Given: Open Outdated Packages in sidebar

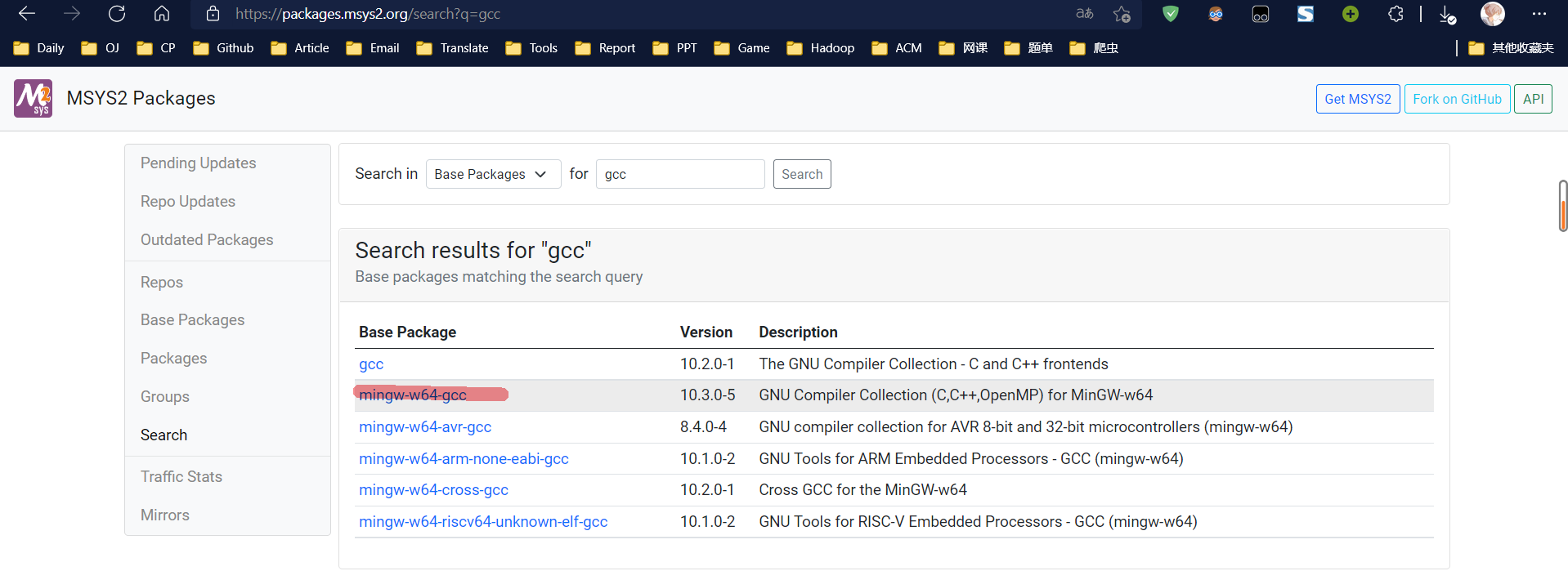Looking at the screenshot, I should coord(207,240).
